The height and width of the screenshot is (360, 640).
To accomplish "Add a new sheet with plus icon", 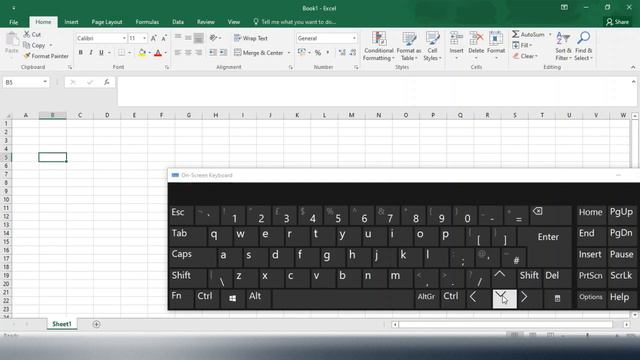I will pyautogui.click(x=96, y=324).
